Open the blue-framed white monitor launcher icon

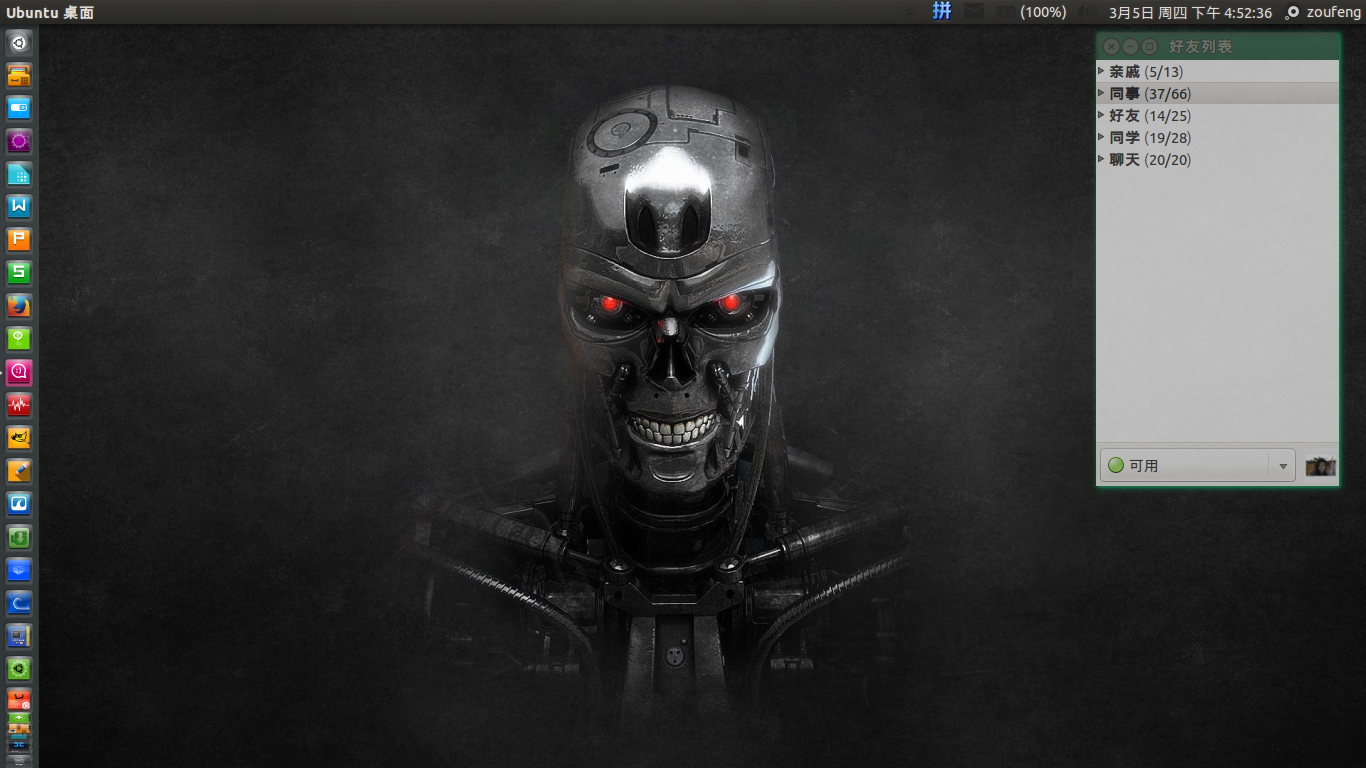pos(20,504)
